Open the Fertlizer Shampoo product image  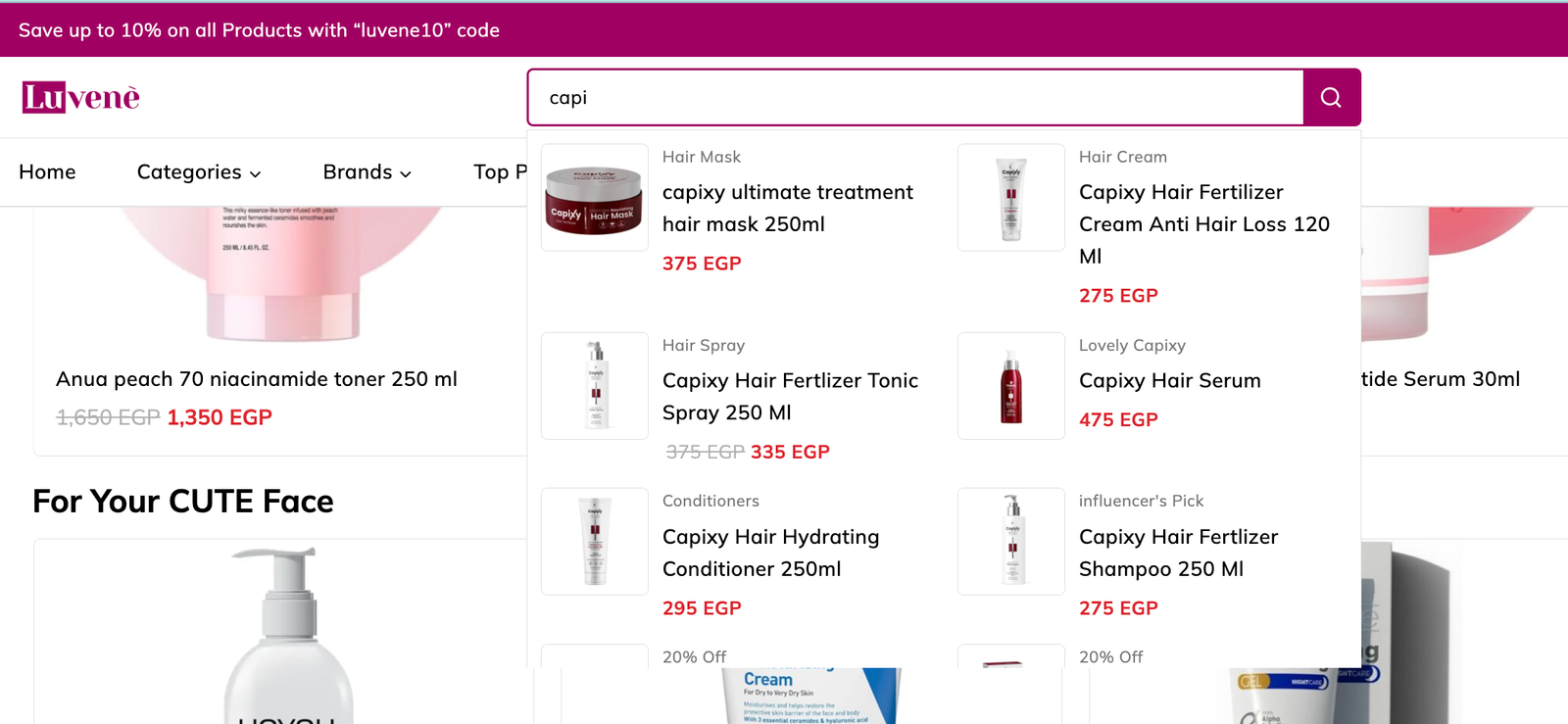[1011, 542]
